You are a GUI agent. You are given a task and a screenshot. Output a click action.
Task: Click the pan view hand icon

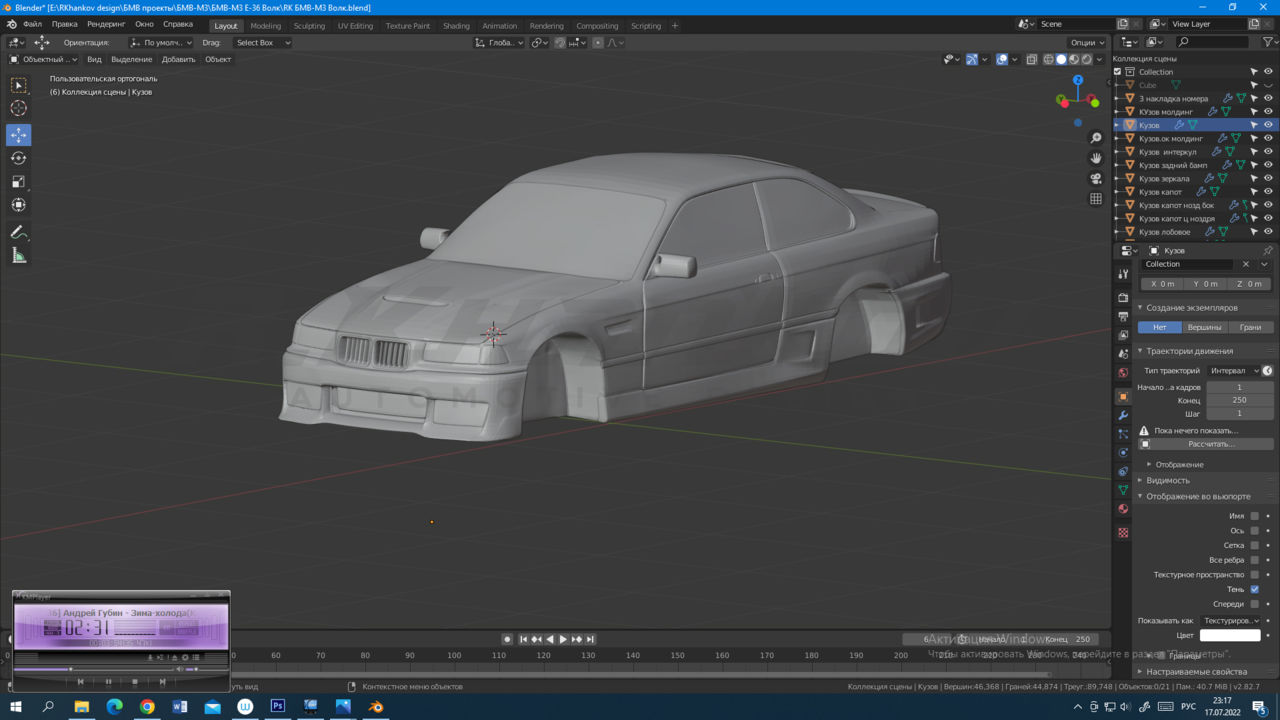(1096, 158)
